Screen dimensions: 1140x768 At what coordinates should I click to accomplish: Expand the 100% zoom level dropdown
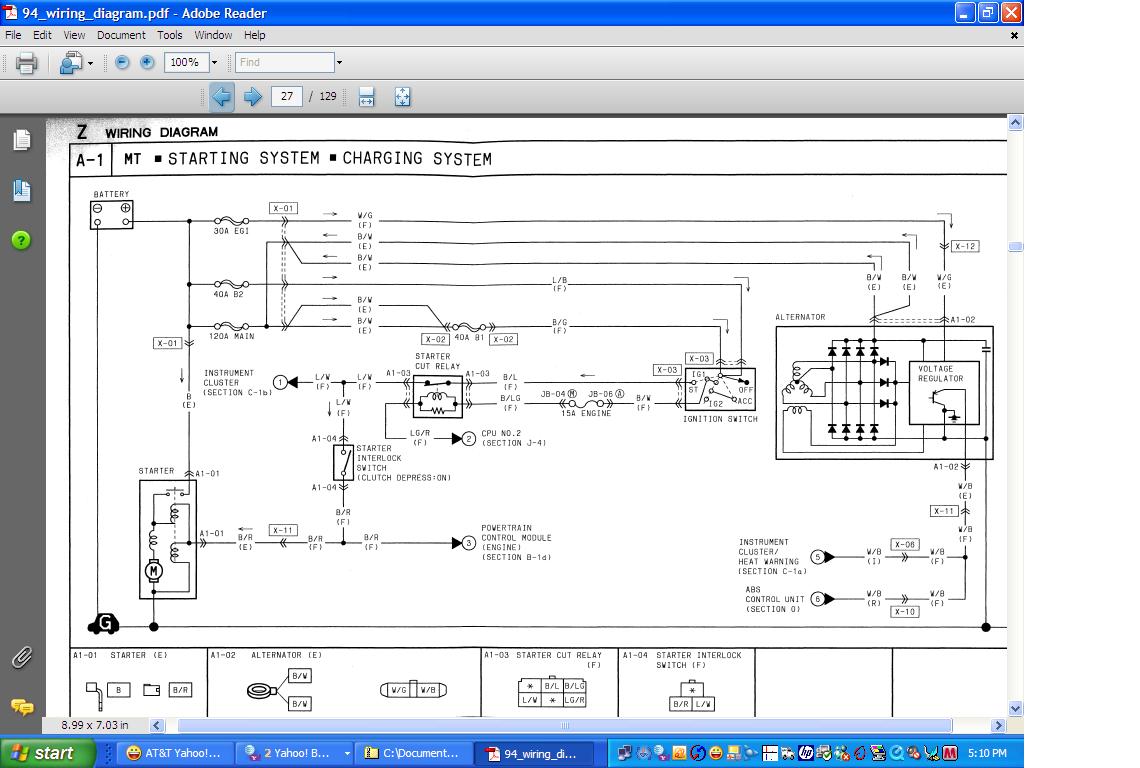coord(214,62)
